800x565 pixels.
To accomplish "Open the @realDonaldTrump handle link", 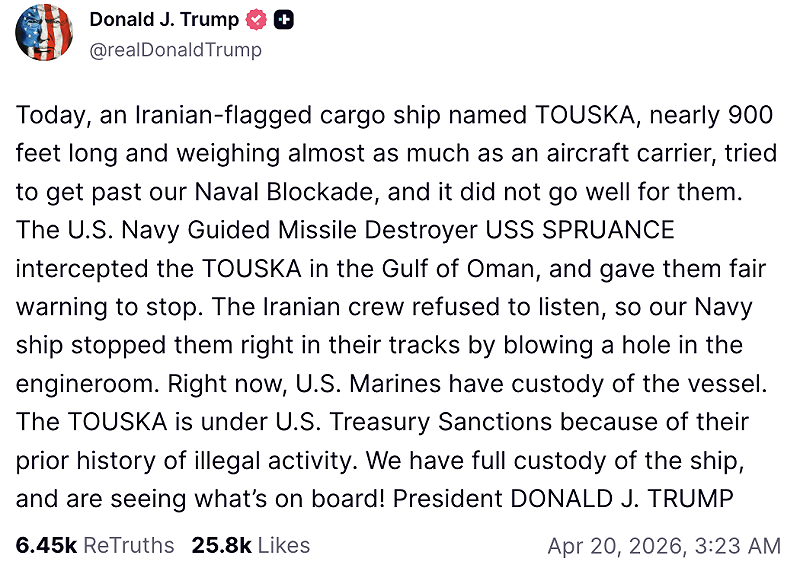I will 175,49.
